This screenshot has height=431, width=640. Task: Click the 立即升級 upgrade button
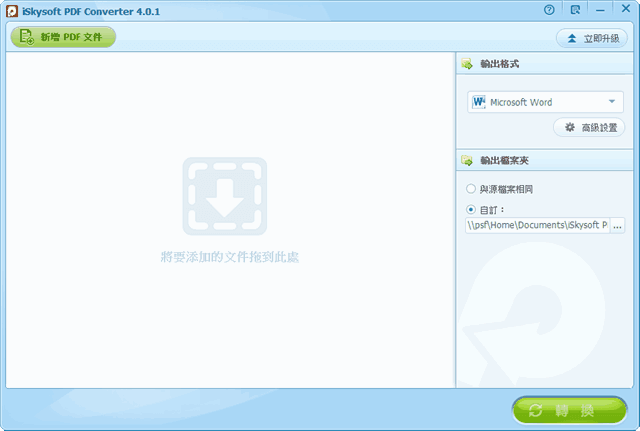tap(592, 39)
